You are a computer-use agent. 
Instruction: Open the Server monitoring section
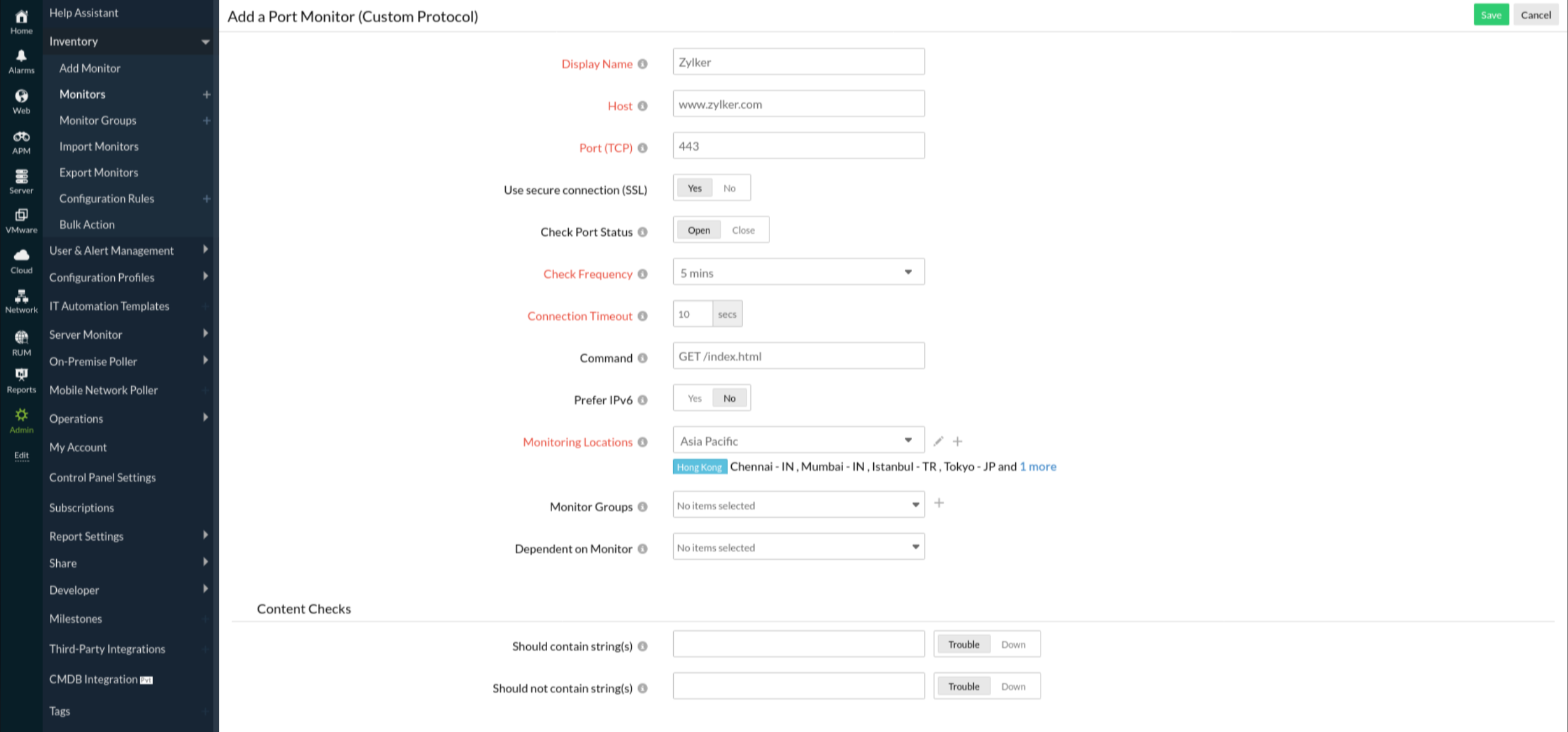point(21,181)
